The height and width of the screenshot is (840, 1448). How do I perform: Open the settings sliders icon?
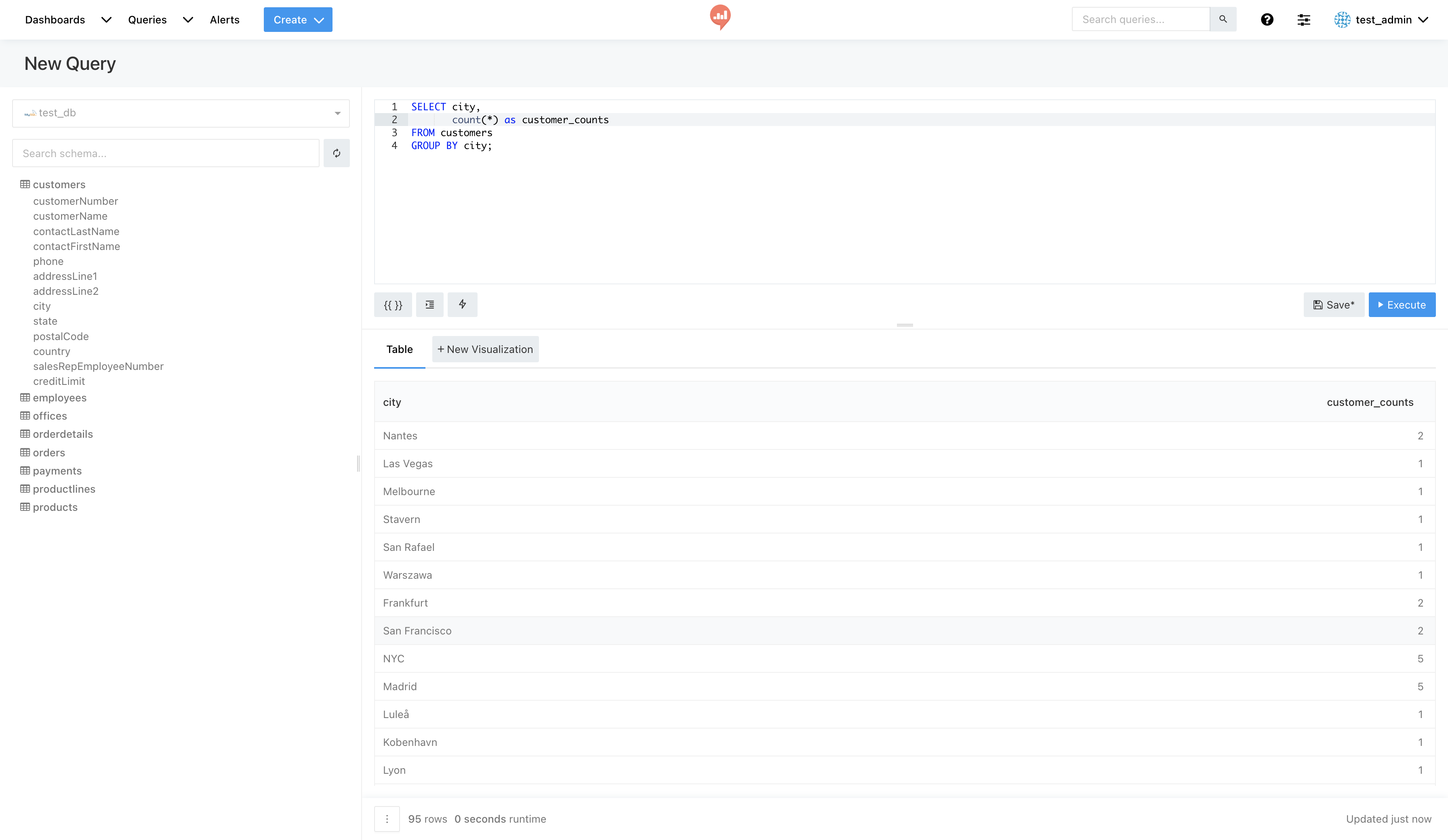pos(1304,20)
